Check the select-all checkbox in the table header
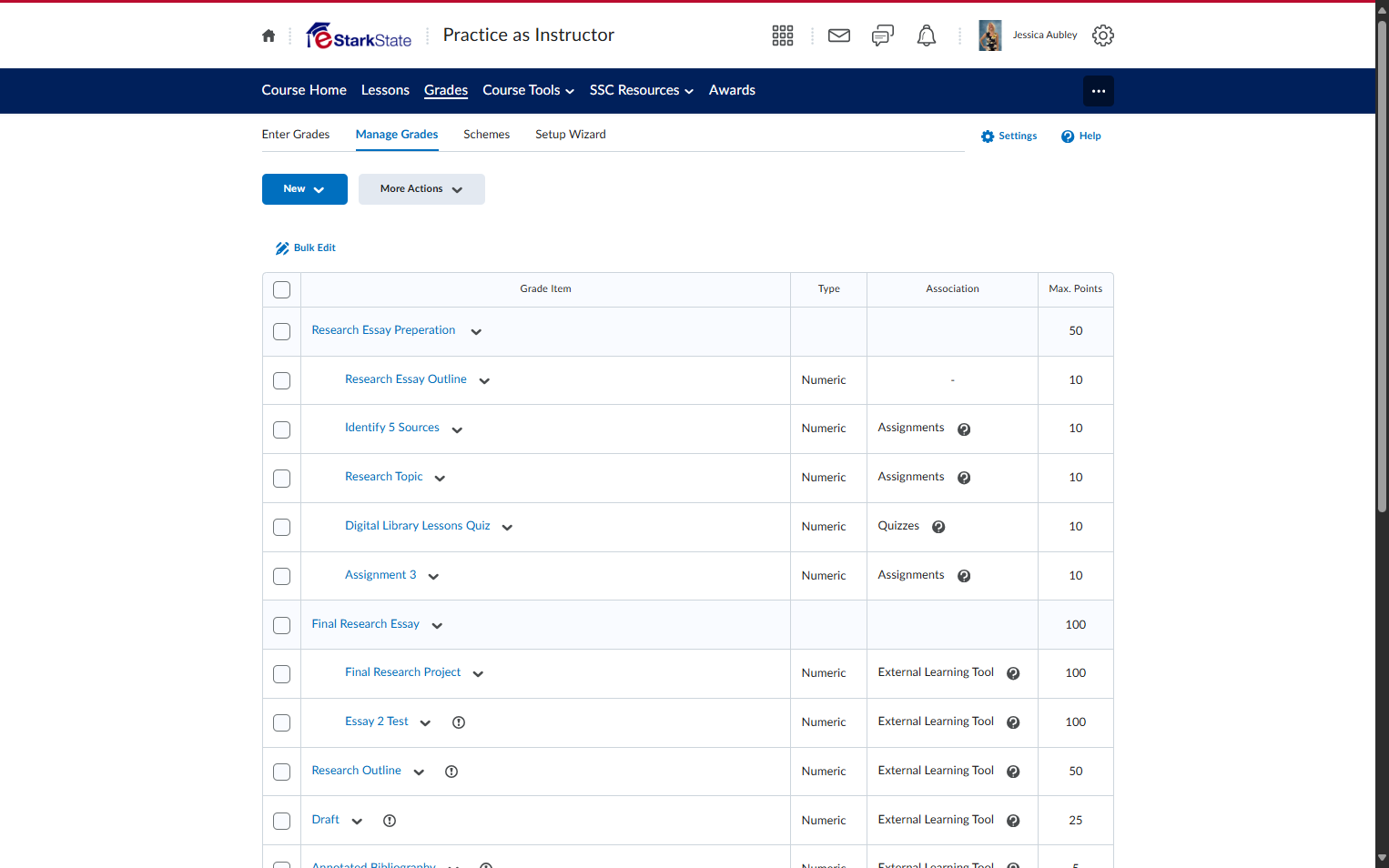This screenshot has width=1389, height=868. point(282,290)
